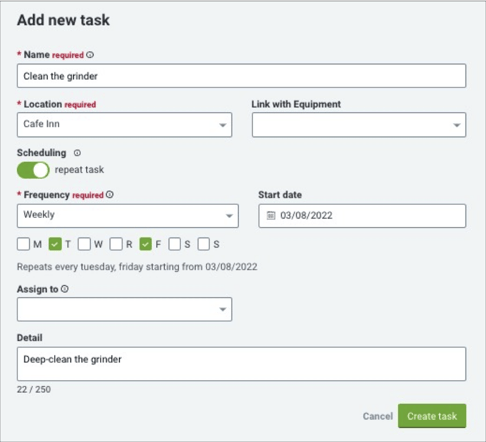Click the info icon beside Scheduling

click(77, 153)
